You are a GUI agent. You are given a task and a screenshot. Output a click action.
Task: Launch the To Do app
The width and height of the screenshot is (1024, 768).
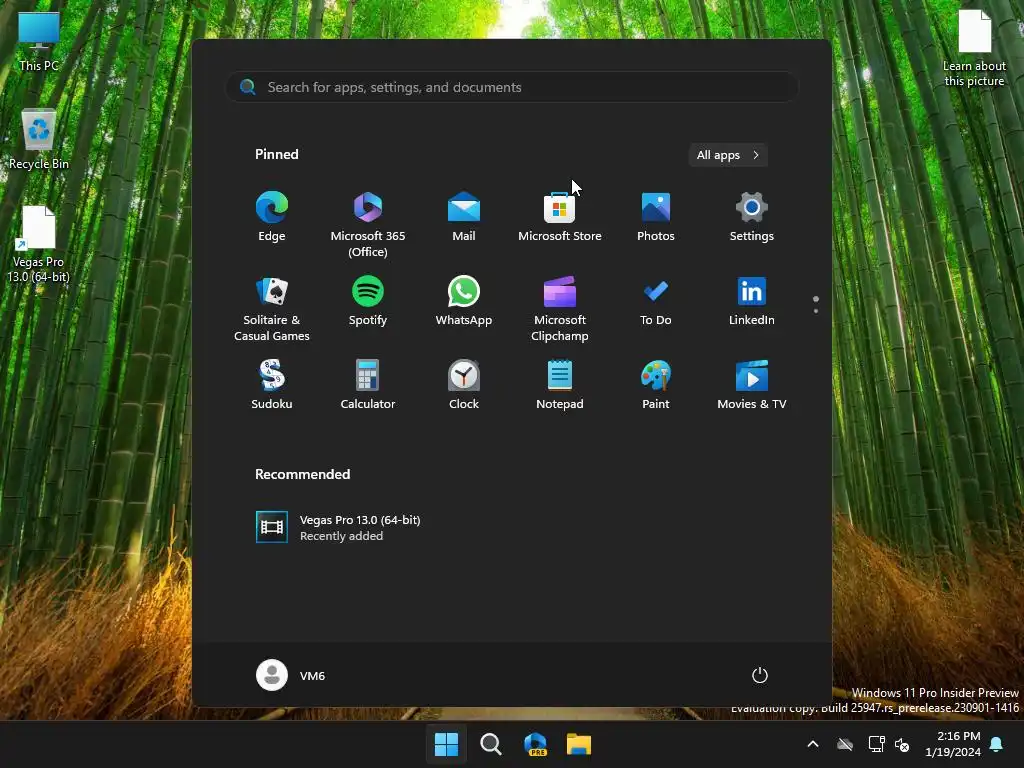coord(656,301)
